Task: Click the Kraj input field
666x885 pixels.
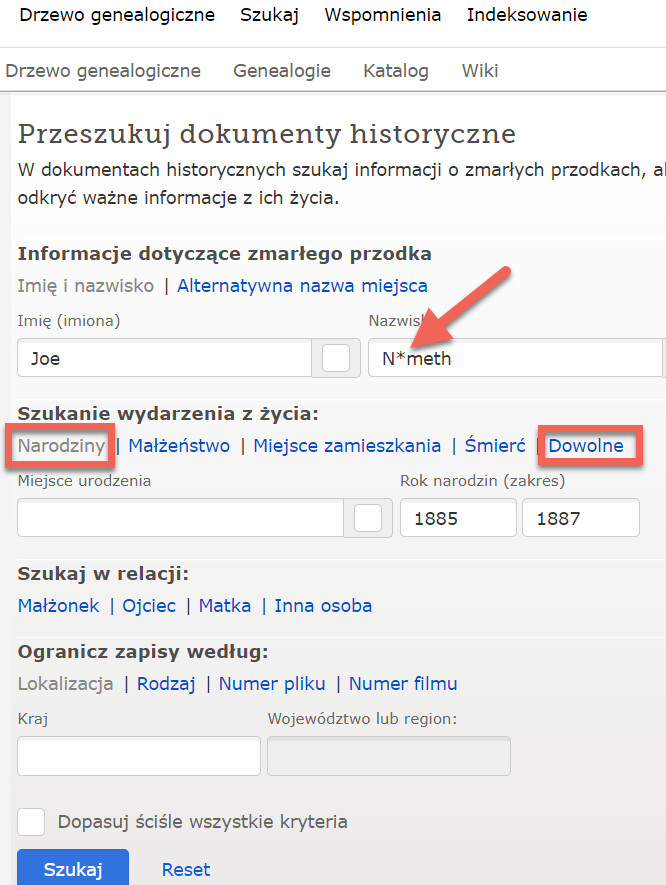Action: coord(139,756)
